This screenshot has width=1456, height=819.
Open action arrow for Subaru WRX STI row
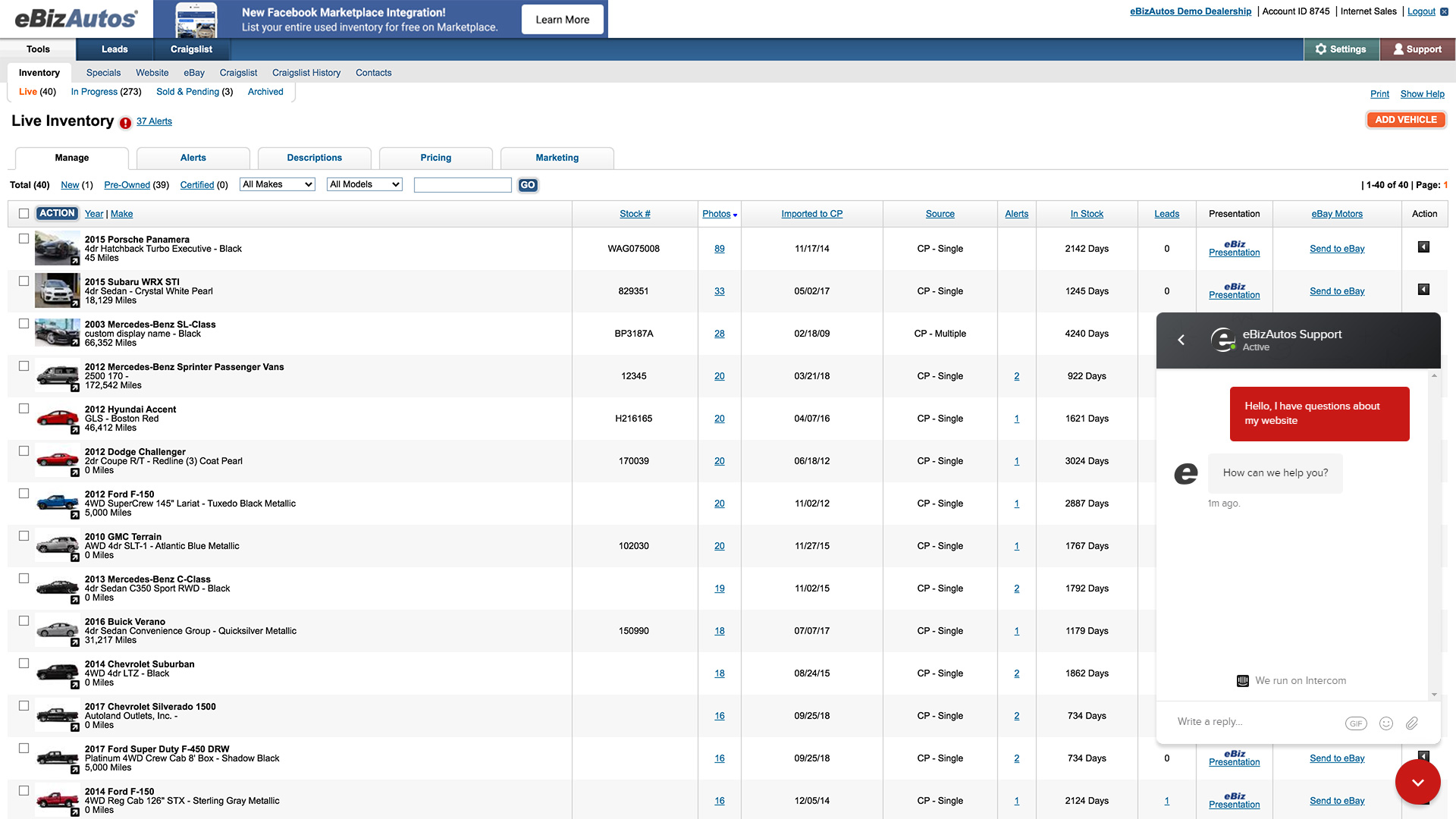tap(1424, 290)
